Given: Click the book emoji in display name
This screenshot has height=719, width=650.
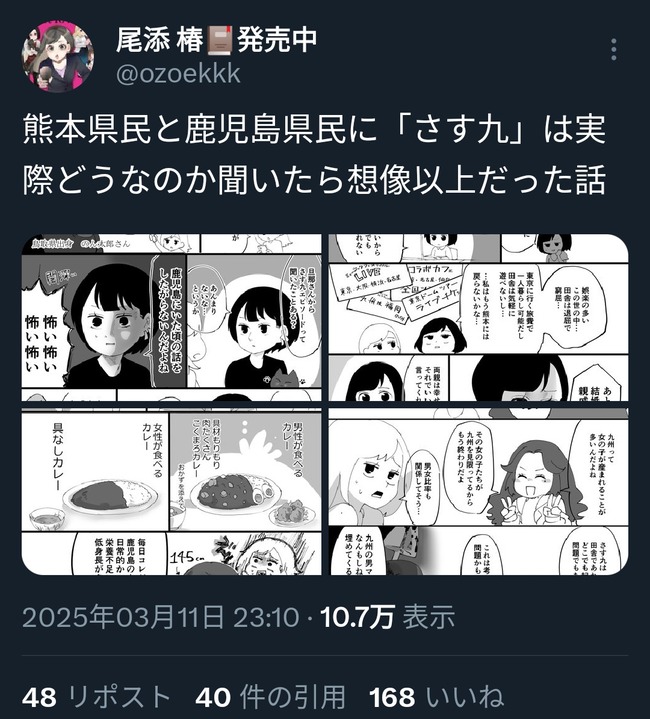Looking at the screenshot, I should 221,40.
